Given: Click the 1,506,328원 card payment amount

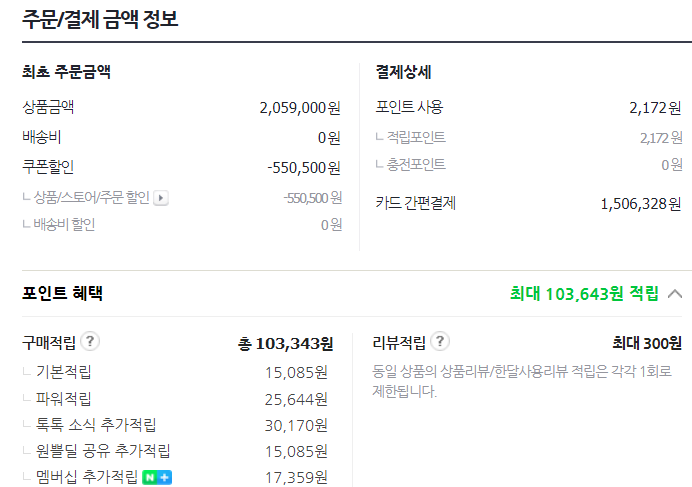Looking at the screenshot, I should pyautogui.click(x=640, y=203).
